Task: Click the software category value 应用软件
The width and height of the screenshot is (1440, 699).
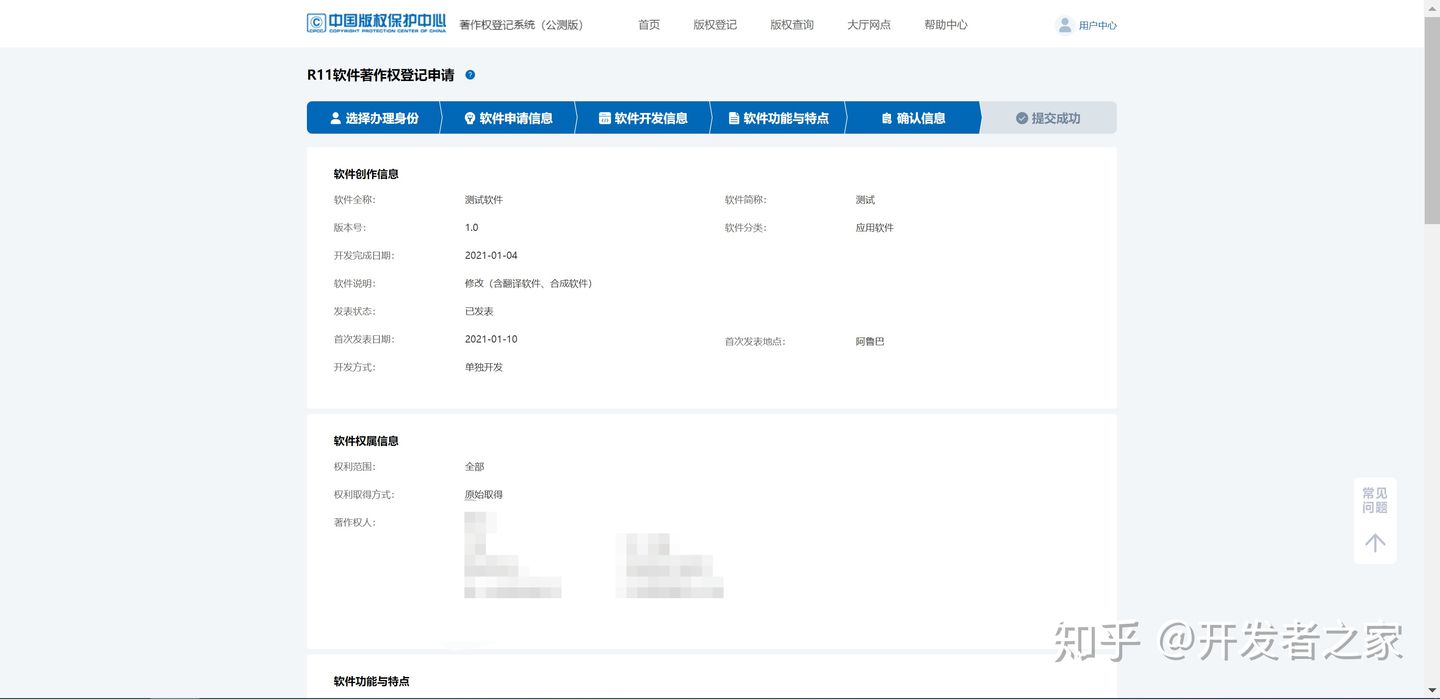Action: [875, 228]
